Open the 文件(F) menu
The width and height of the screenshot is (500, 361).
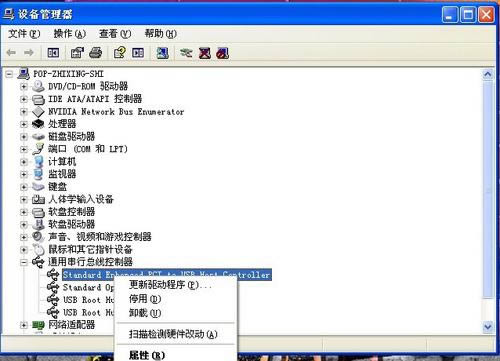tap(24, 34)
